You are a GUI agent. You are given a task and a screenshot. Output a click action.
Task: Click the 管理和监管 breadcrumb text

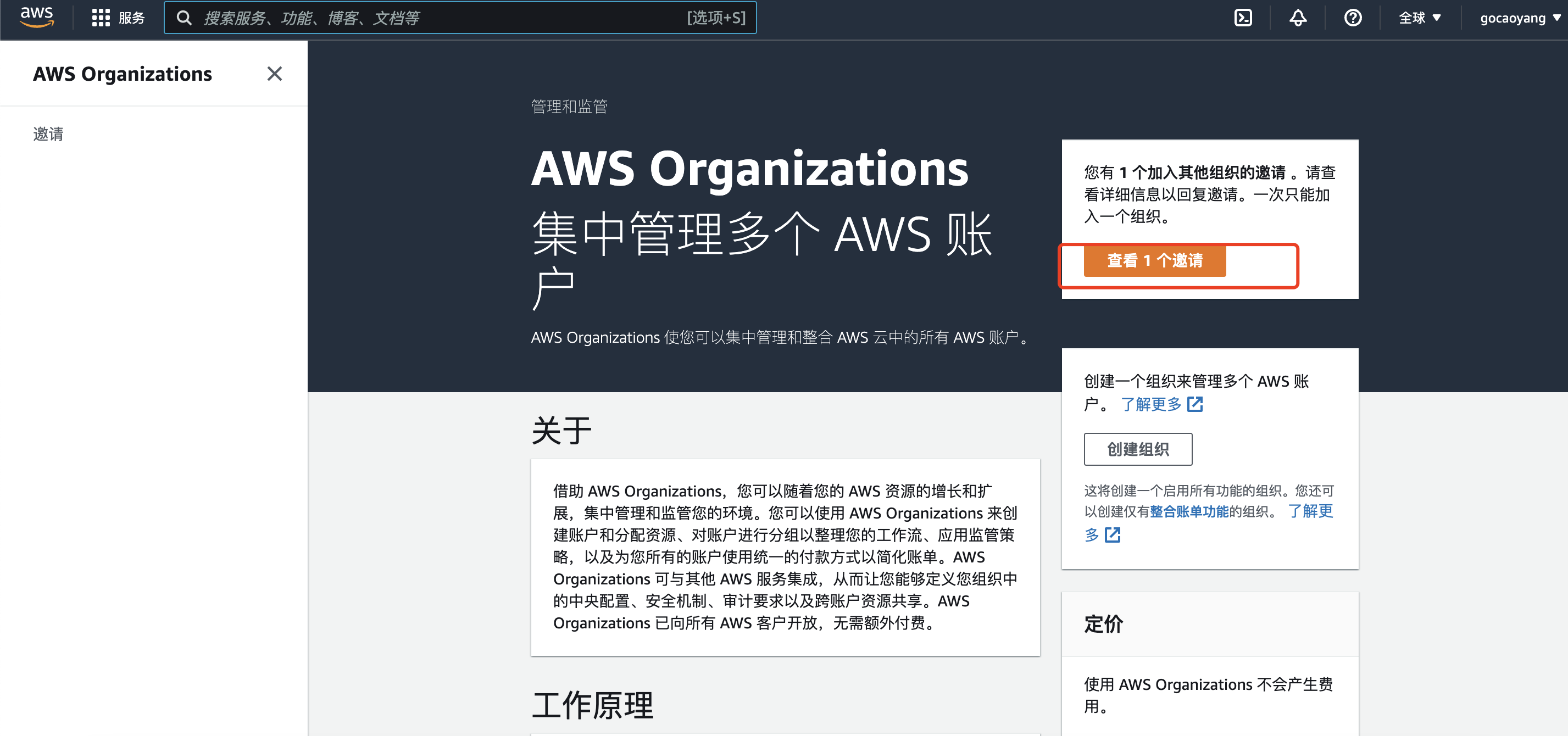tap(569, 107)
